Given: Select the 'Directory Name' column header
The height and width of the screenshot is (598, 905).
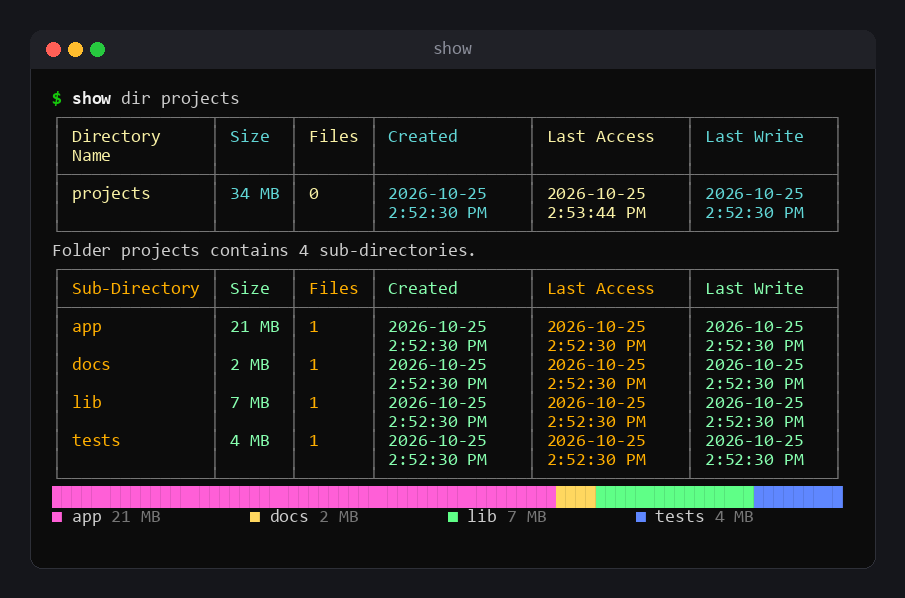Looking at the screenshot, I should (116, 146).
